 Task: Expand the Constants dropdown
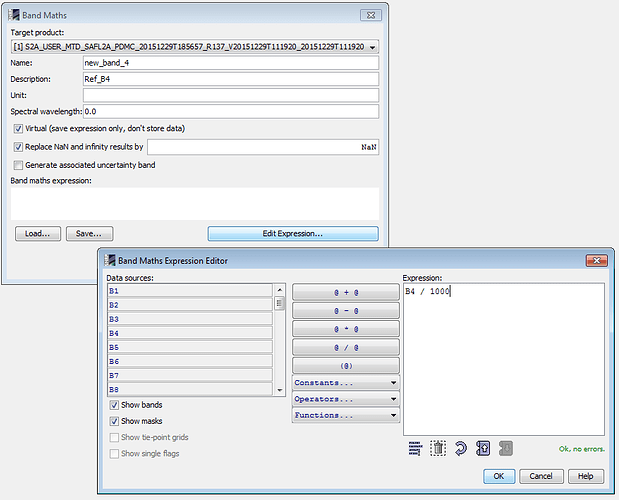[346, 382]
